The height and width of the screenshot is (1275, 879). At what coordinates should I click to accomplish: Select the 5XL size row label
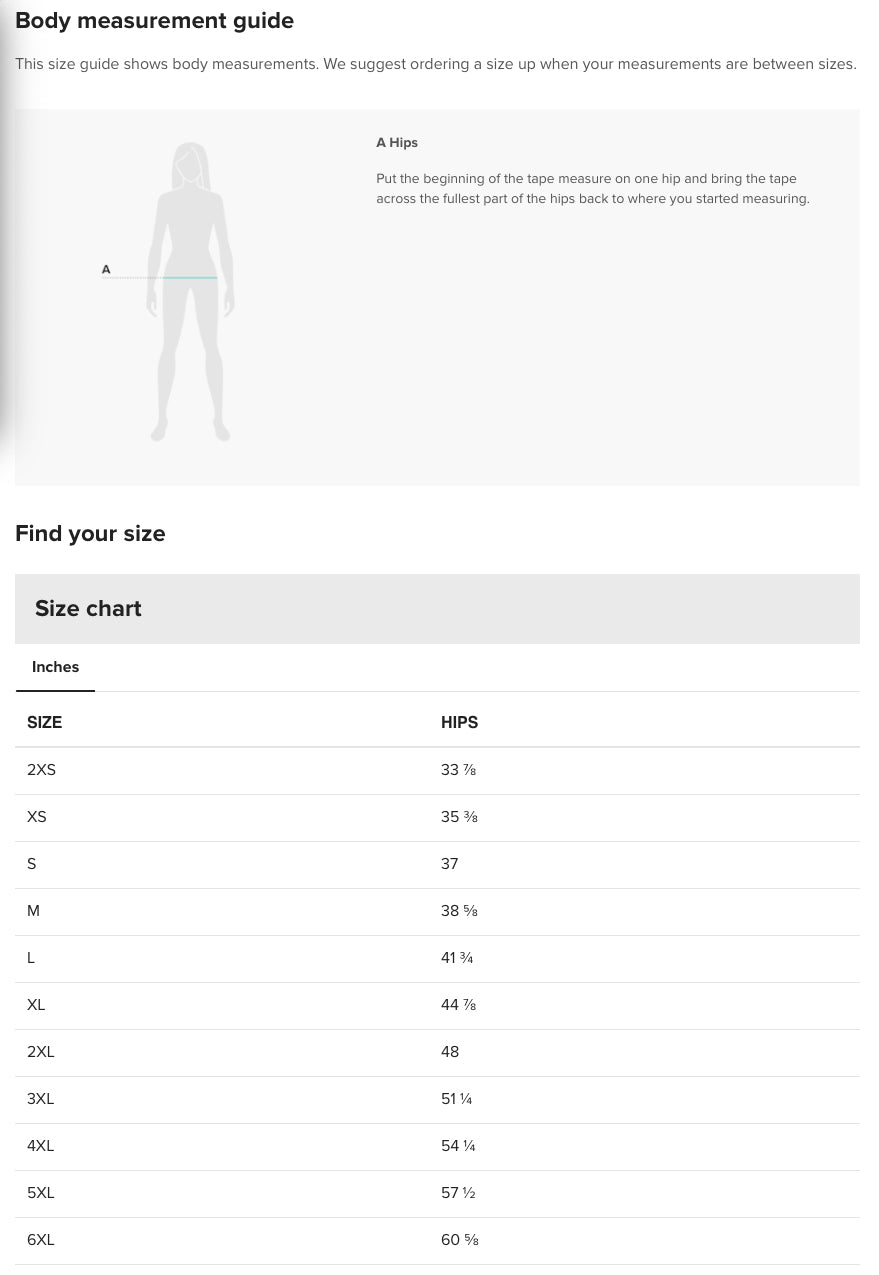[x=41, y=1193]
